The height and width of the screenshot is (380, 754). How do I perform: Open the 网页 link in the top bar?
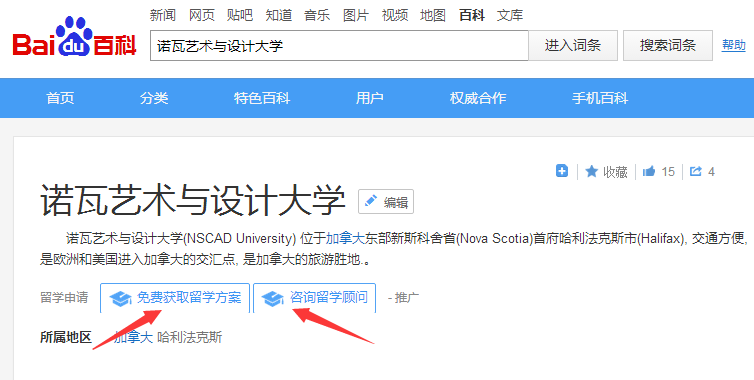click(201, 15)
